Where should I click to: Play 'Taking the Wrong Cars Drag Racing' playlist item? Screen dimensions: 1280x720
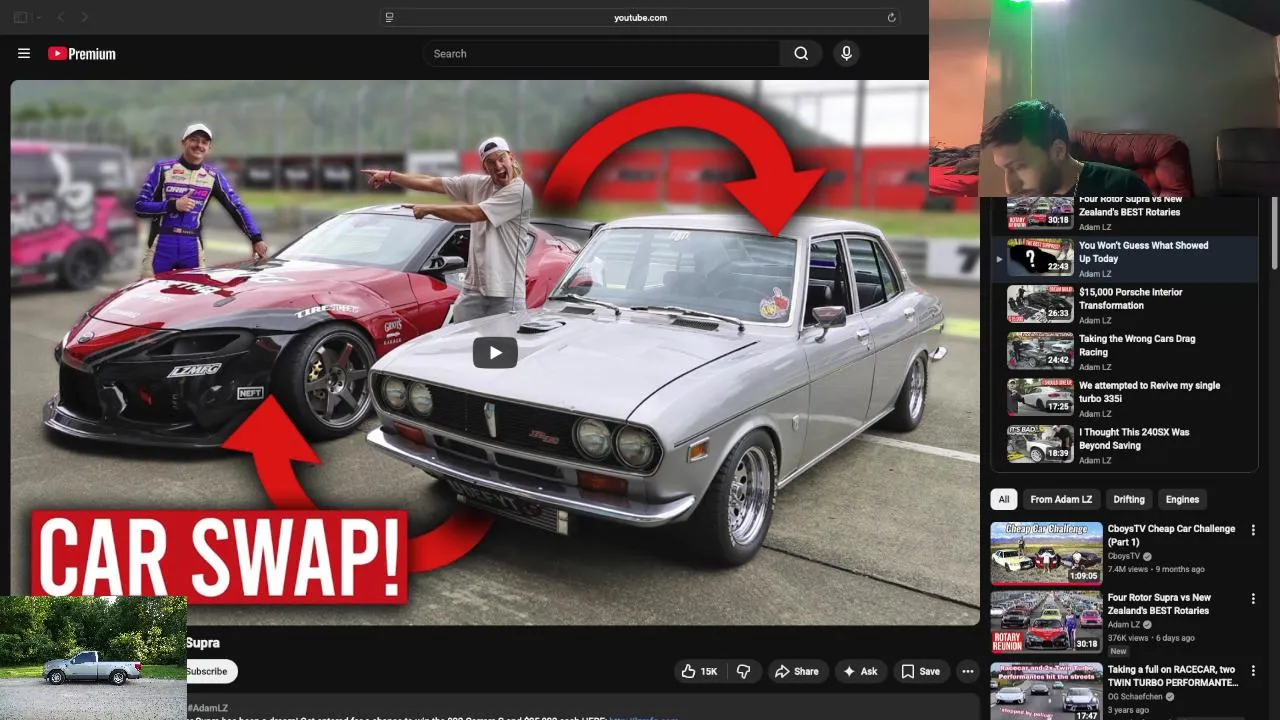point(1124,352)
